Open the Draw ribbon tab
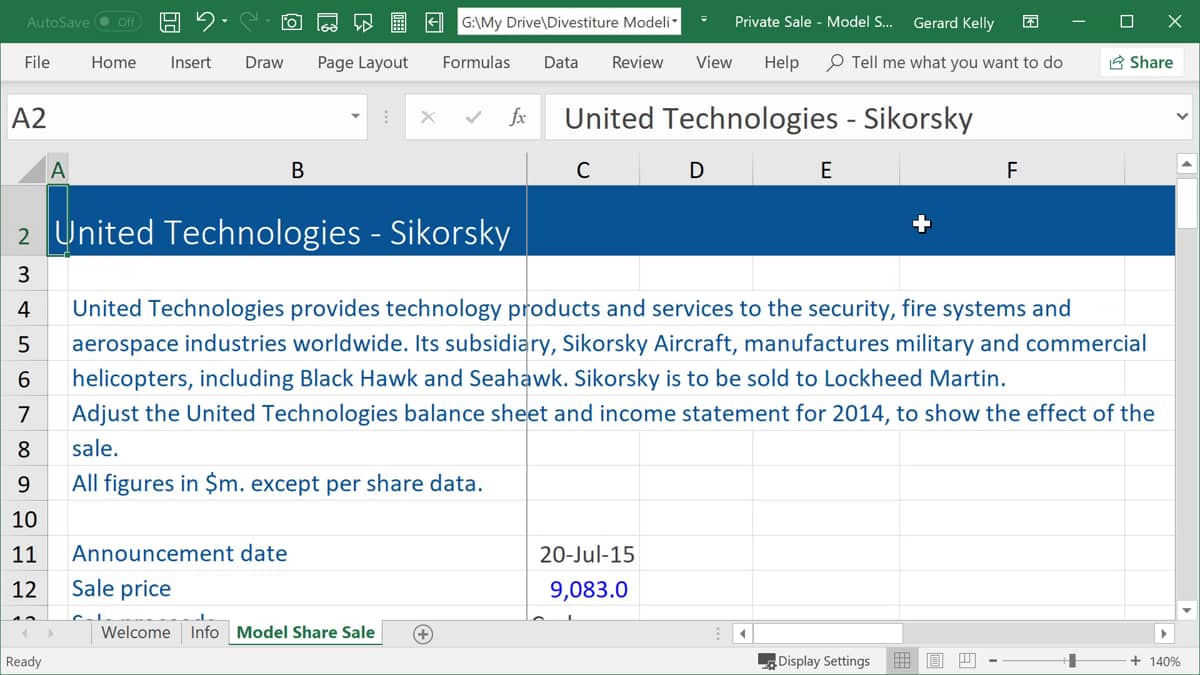This screenshot has width=1200, height=675. [x=264, y=62]
